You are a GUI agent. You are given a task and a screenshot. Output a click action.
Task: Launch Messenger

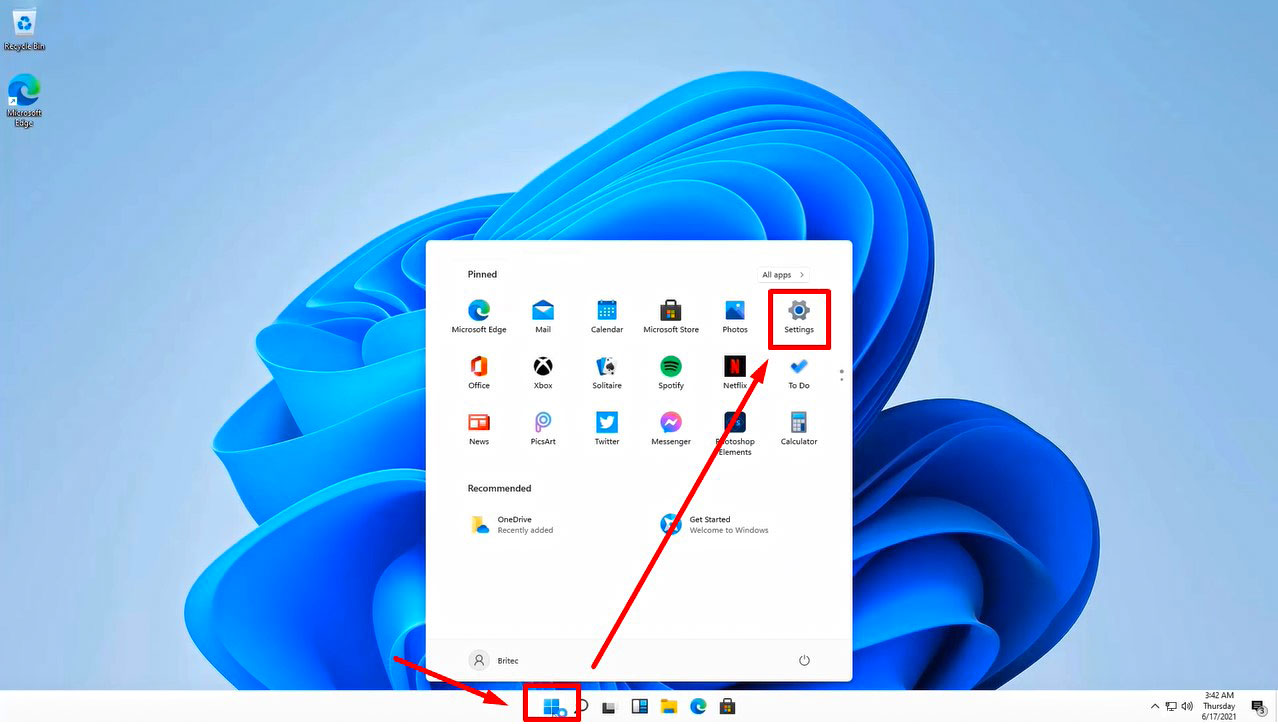tap(671, 429)
